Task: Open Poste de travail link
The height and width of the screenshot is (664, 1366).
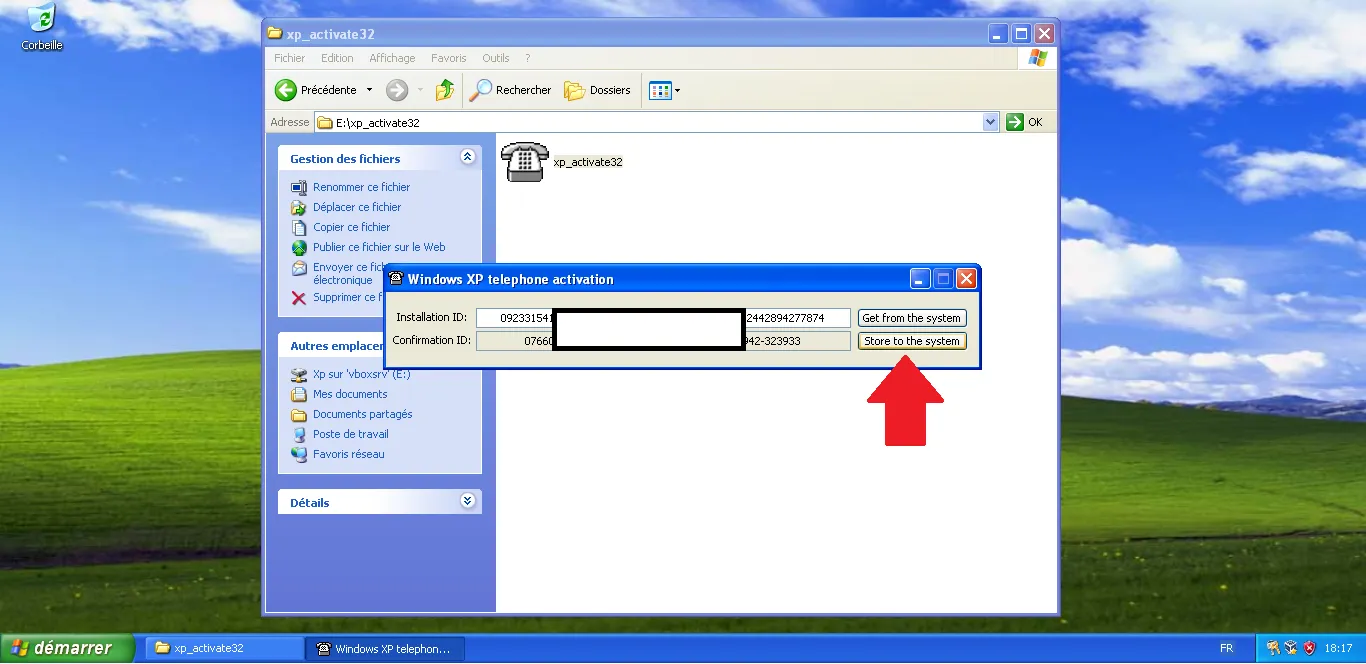Action: (x=350, y=434)
